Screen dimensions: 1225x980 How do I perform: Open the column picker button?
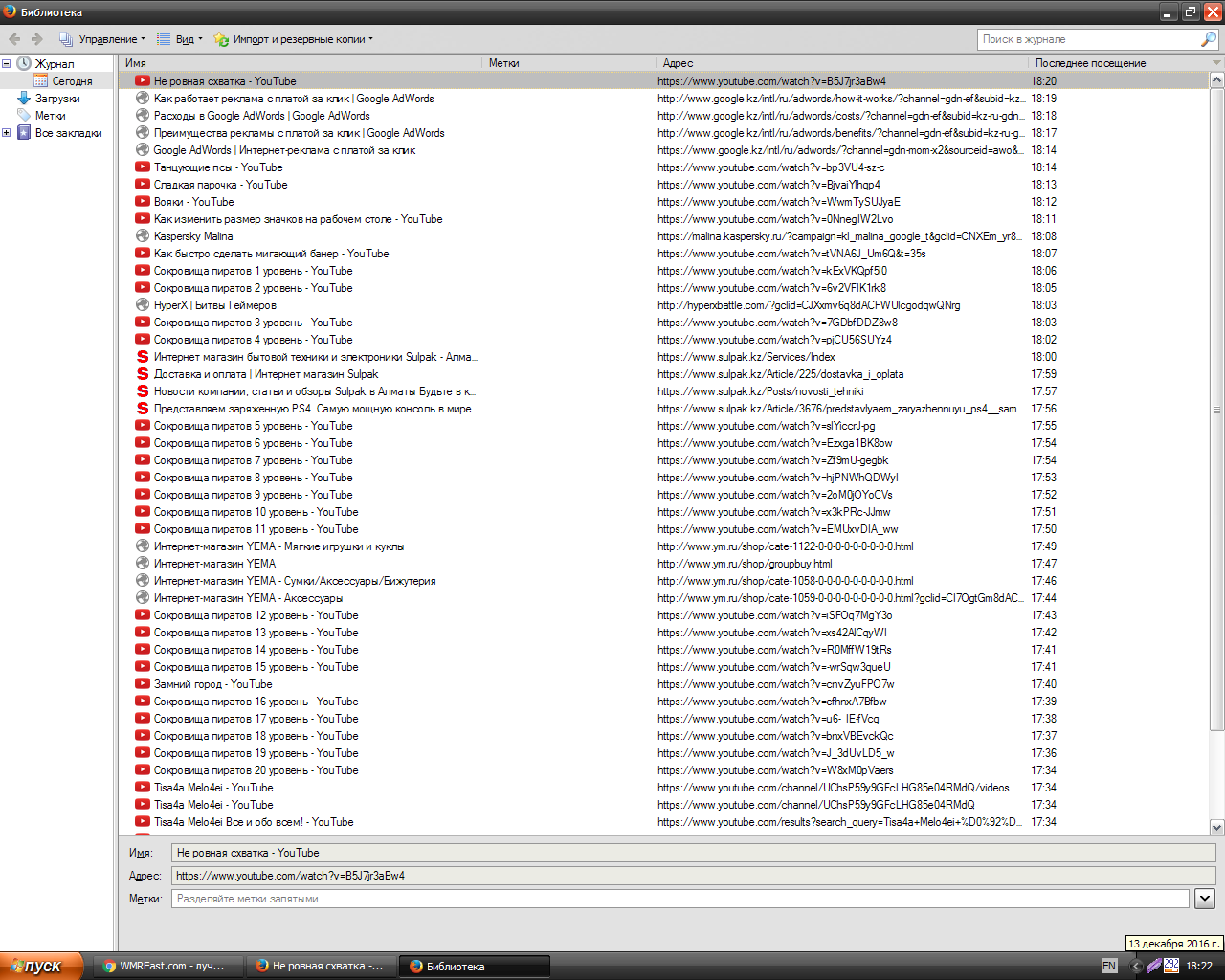1216,63
